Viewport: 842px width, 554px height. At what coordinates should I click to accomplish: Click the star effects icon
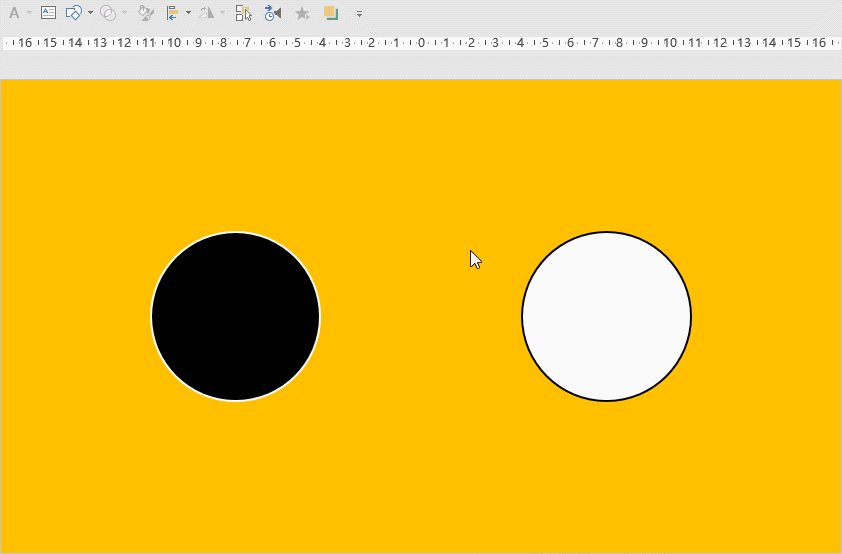click(302, 13)
